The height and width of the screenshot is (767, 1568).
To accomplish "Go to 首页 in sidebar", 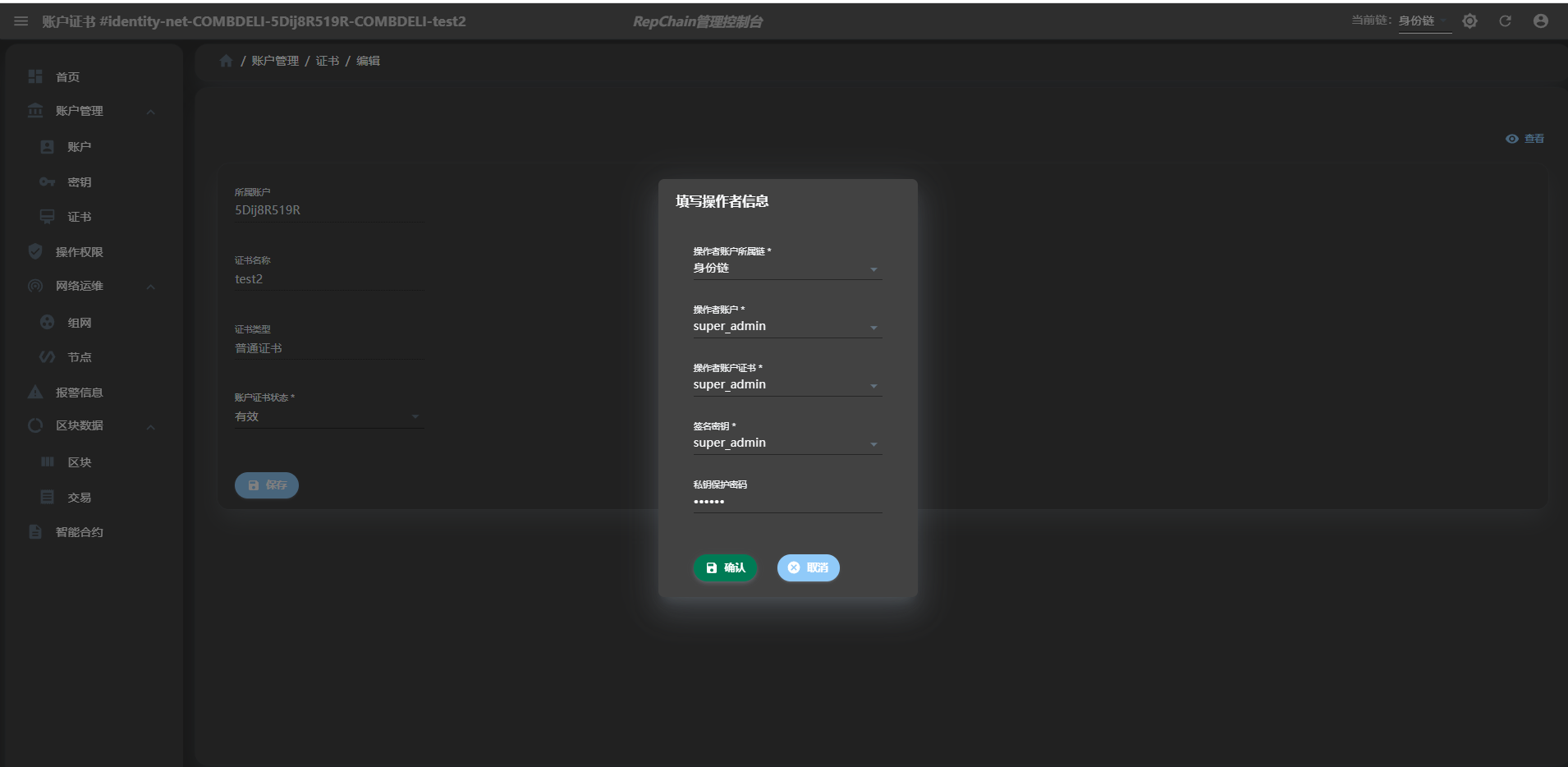I will pyautogui.click(x=68, y=77).
